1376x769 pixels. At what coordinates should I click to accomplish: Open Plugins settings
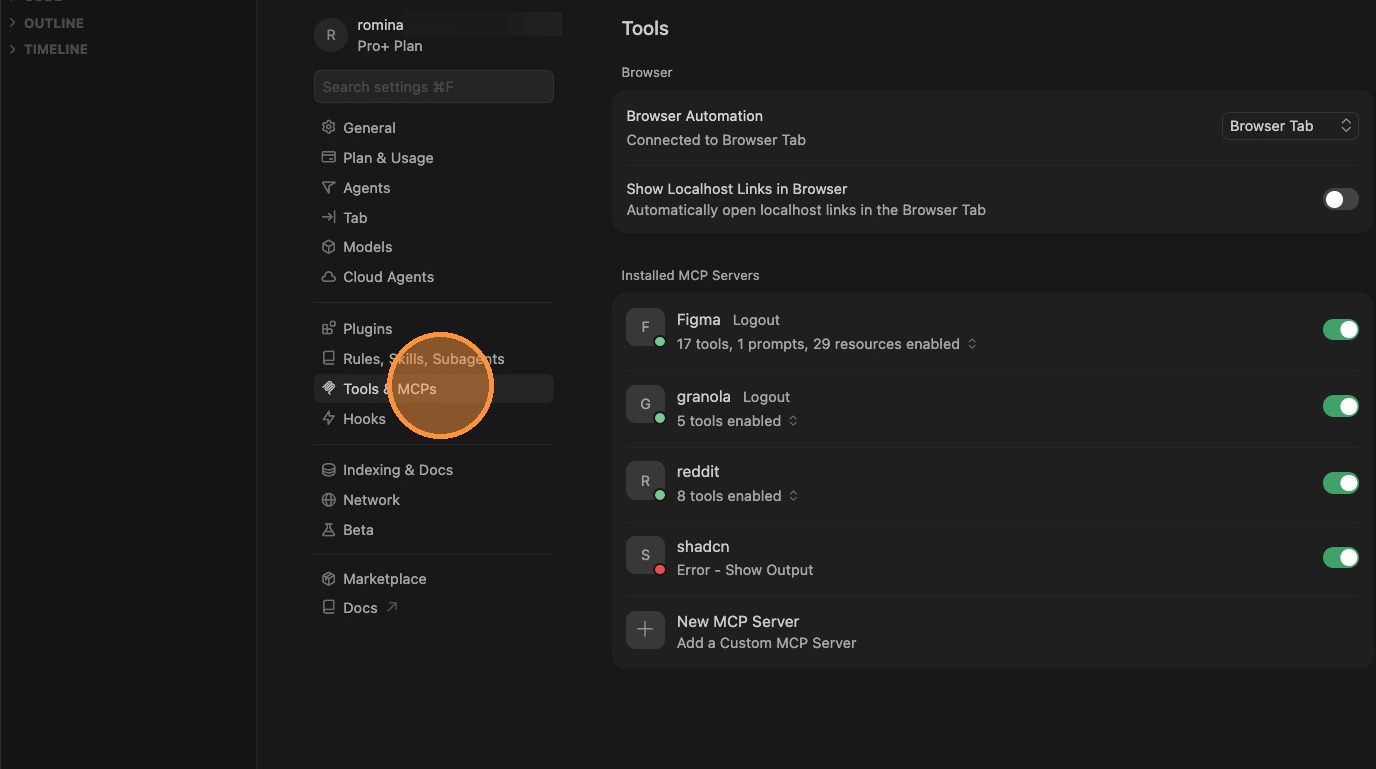point(433,328)
